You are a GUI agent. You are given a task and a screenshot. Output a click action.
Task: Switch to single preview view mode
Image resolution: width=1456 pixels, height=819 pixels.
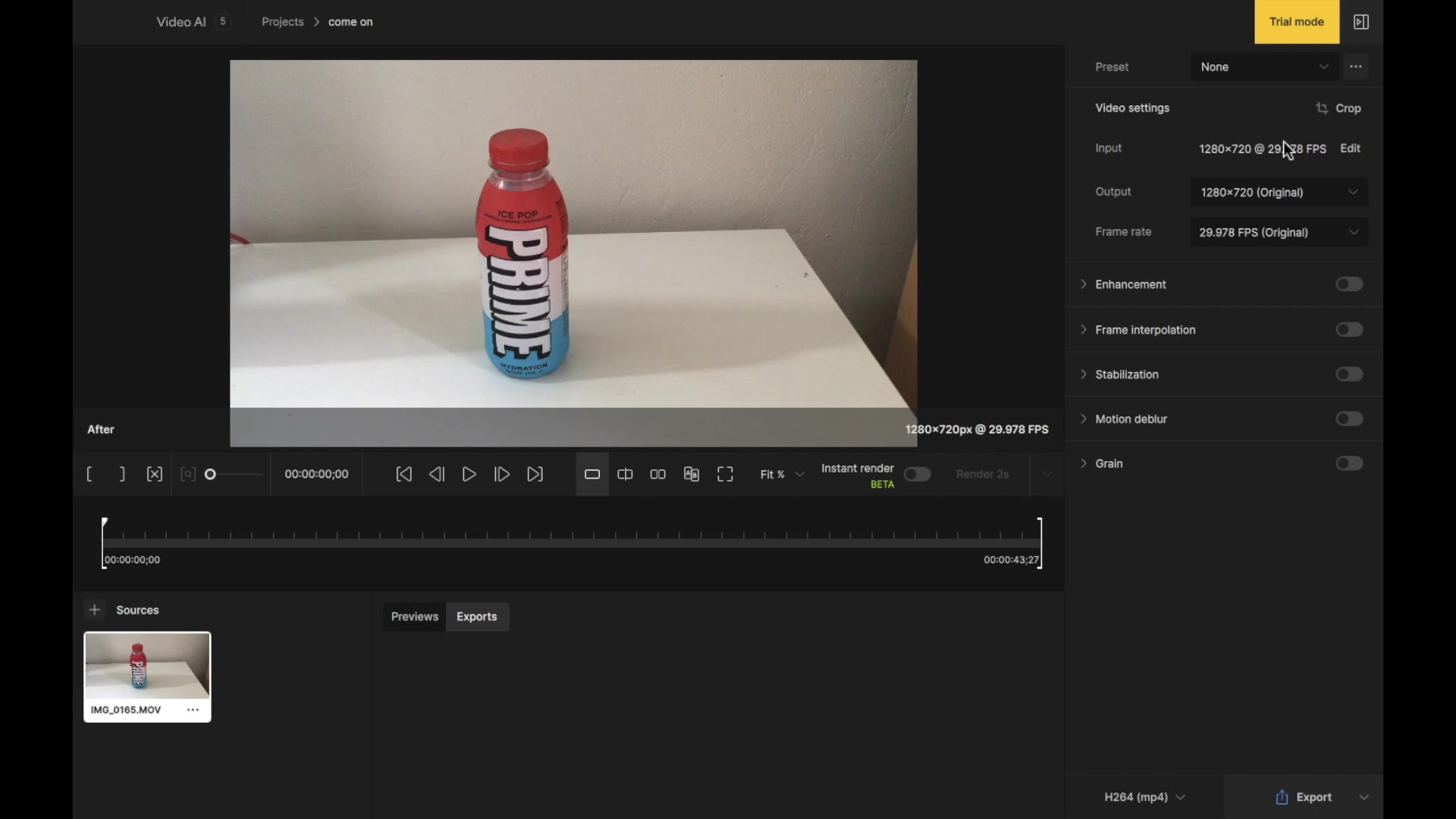pos(591,474)
